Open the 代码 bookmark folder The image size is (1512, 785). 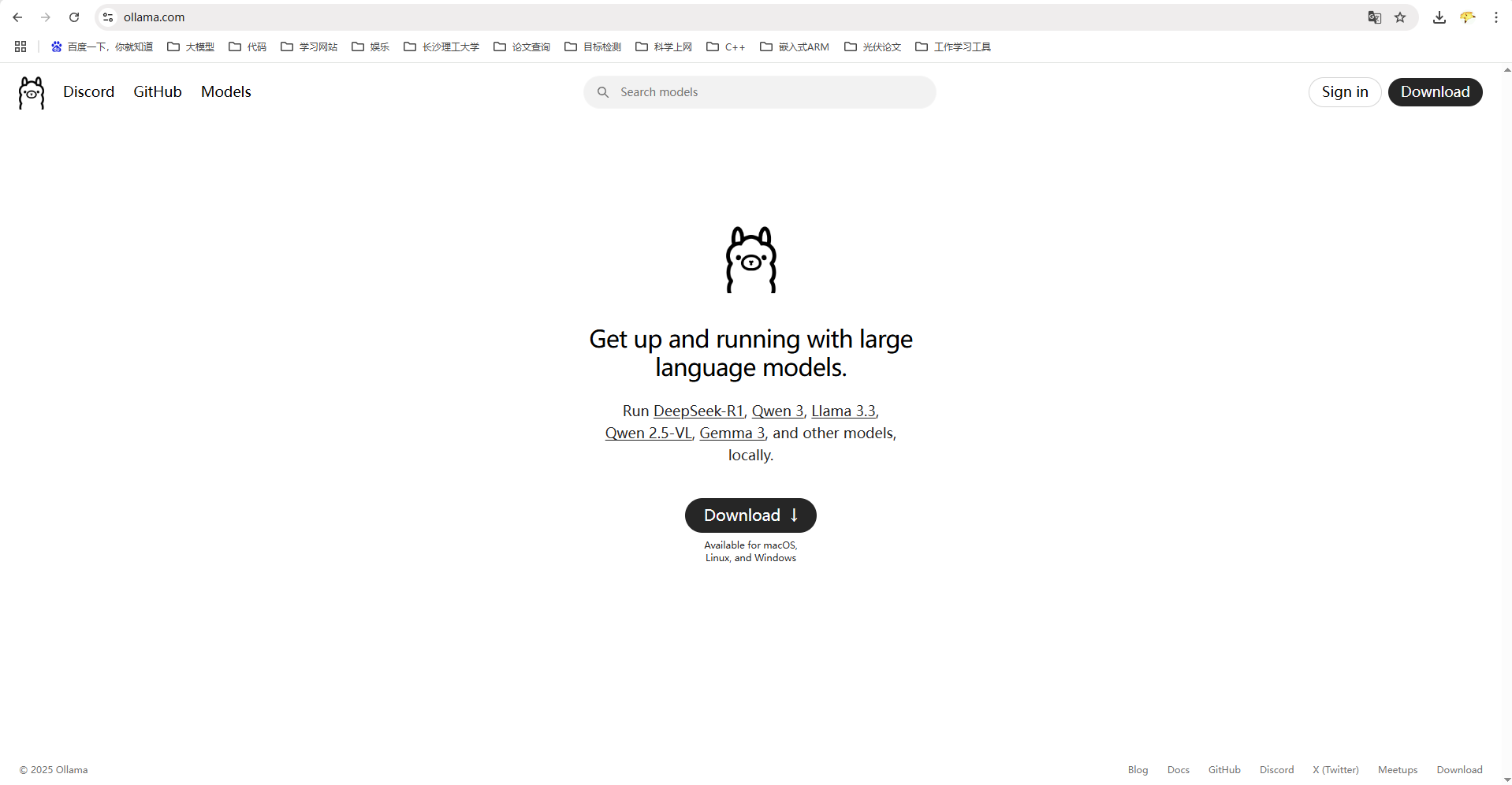248,47
